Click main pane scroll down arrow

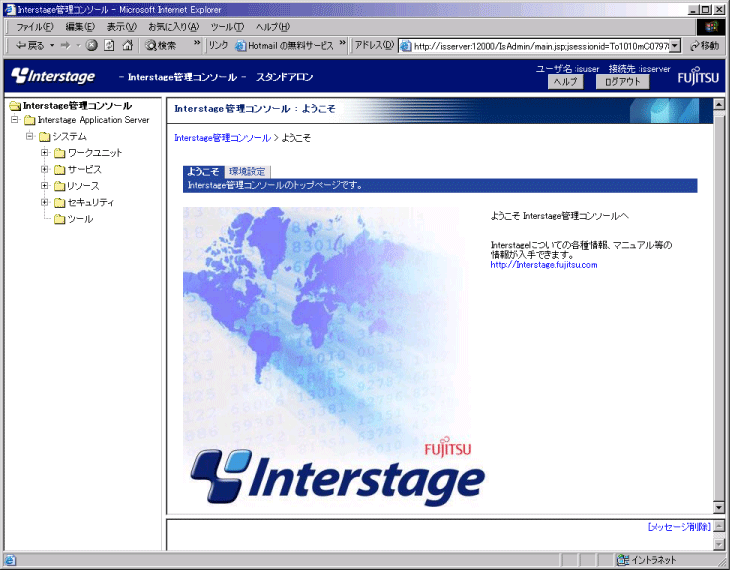[x=719, y=507]
